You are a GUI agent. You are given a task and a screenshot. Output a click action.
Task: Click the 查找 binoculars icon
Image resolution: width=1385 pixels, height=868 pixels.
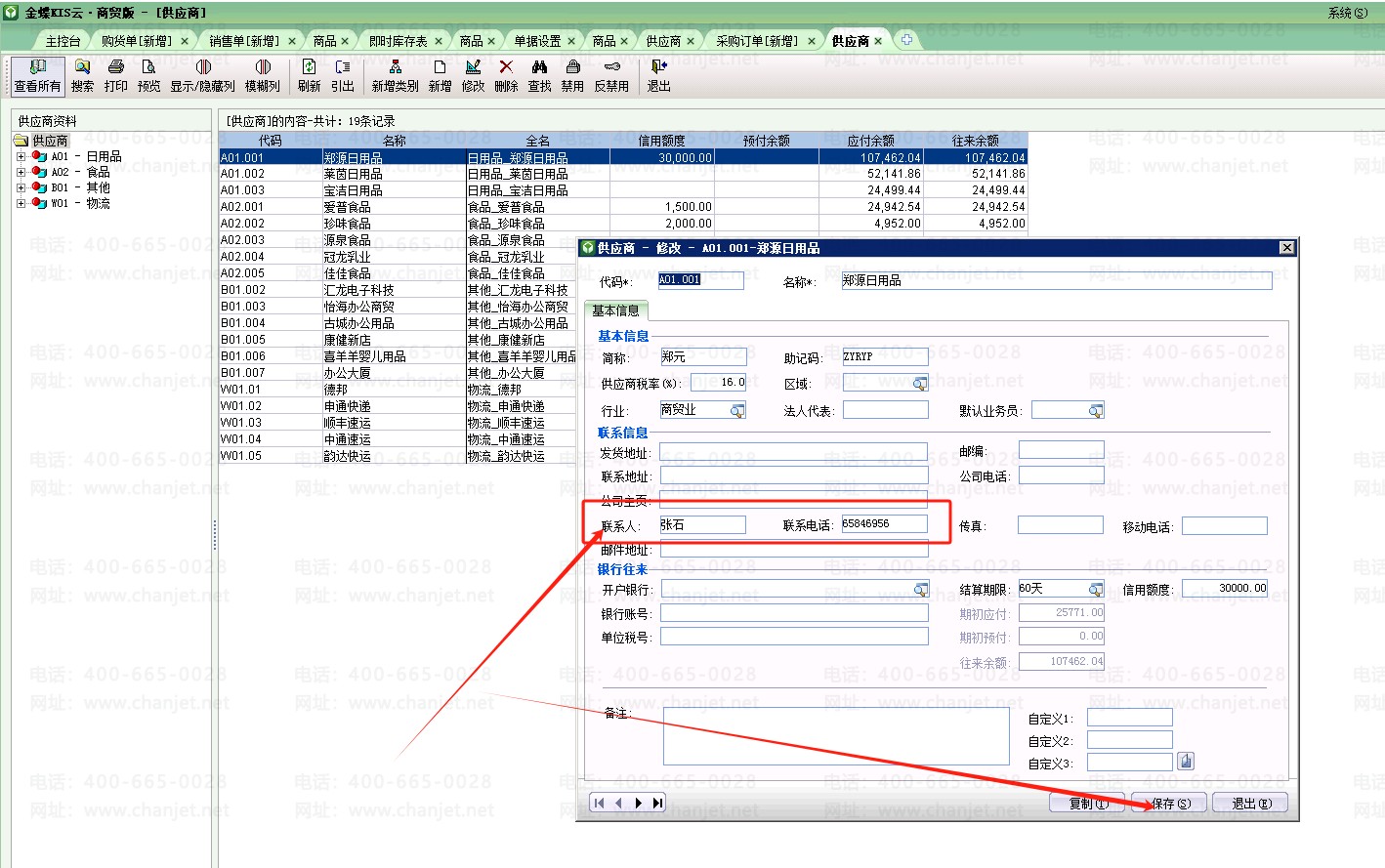coord(539,75)
